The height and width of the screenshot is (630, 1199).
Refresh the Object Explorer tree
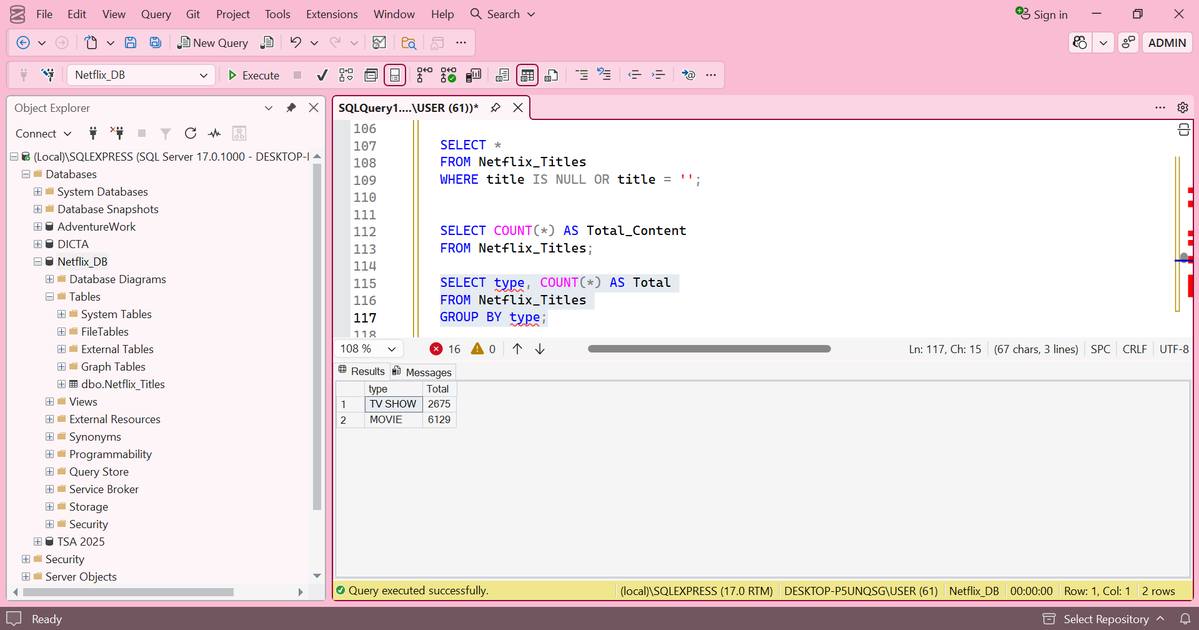(190, 133)
